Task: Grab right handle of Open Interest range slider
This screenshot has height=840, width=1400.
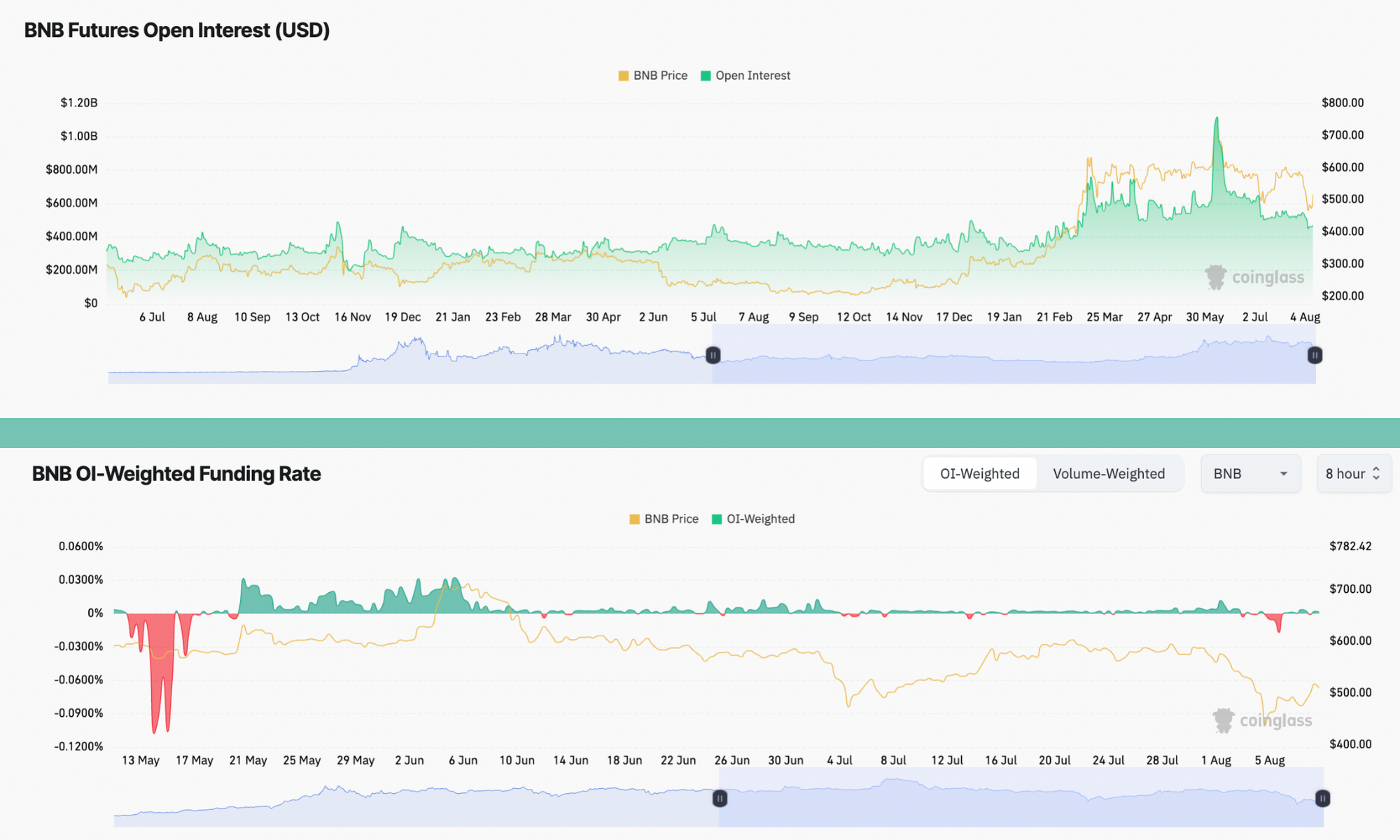Action: 1315,355
